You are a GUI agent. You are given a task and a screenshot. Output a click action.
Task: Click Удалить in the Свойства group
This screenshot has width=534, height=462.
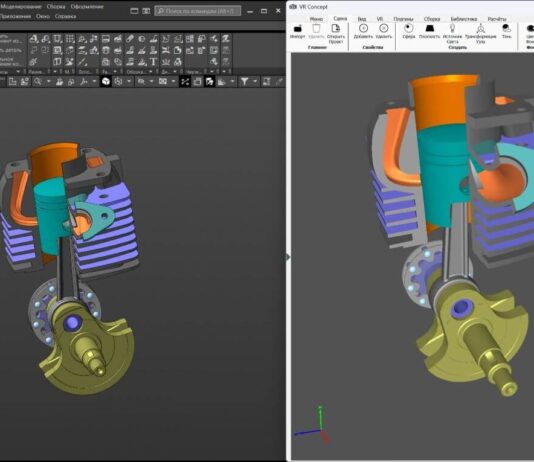(x=383, y=31)
